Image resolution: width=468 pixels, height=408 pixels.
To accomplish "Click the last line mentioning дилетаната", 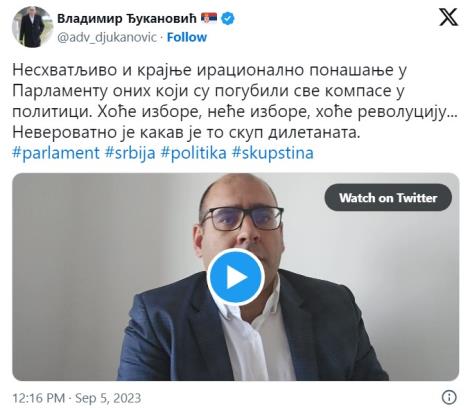I will point(186,132).
